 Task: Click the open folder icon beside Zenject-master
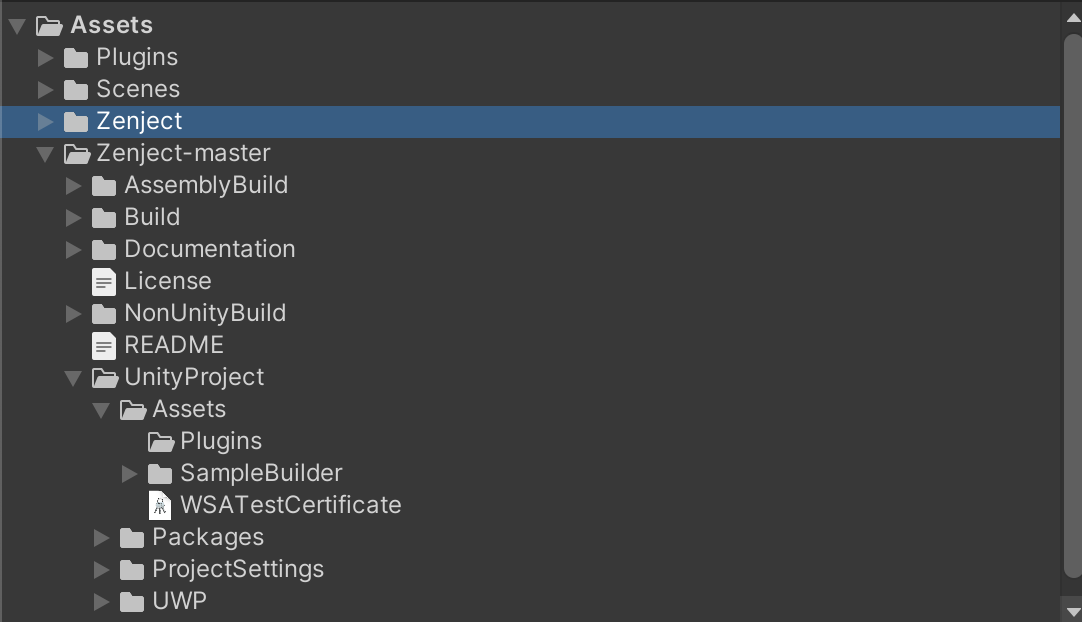77,153
